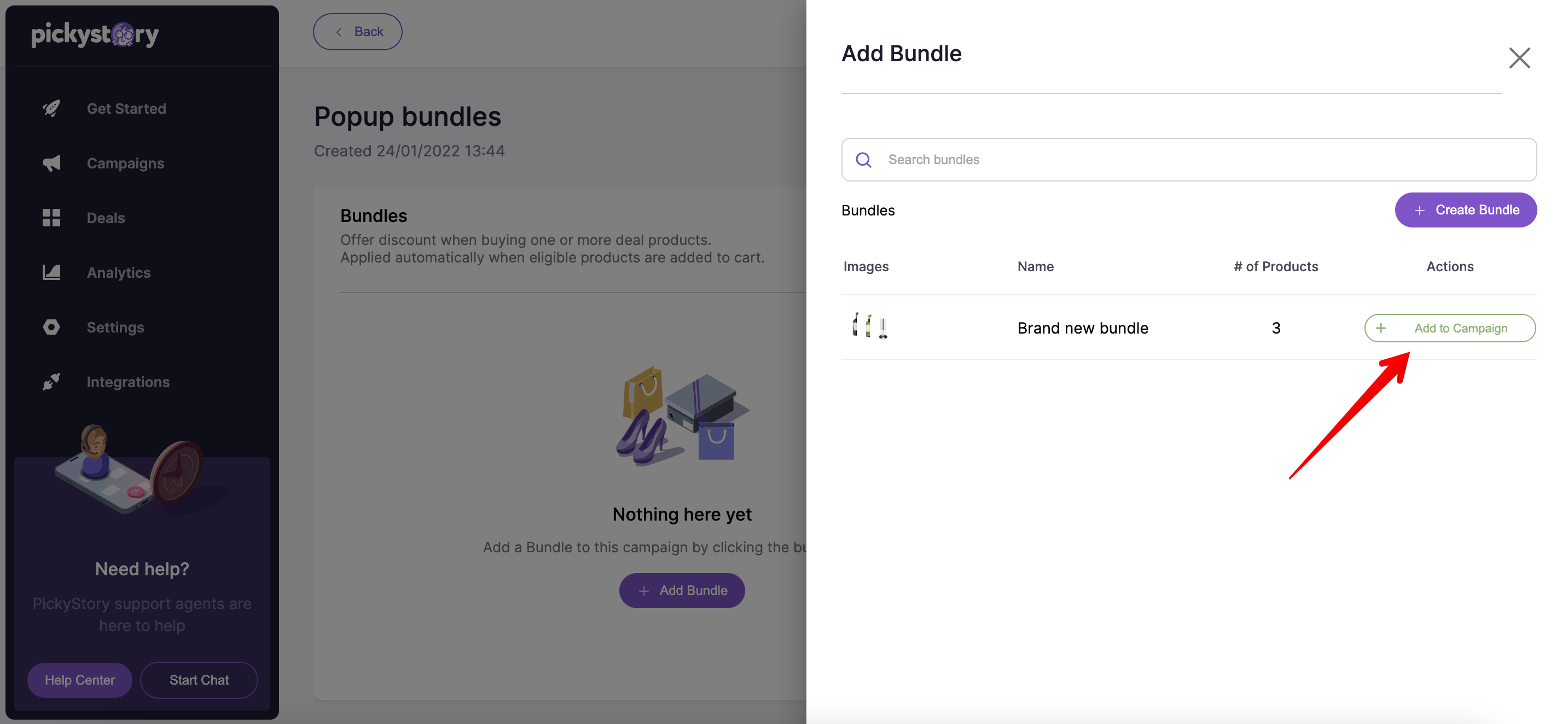This screenshot has height=724, width=1568.
Task: Open the Help Center
Action: click(80, 680)
